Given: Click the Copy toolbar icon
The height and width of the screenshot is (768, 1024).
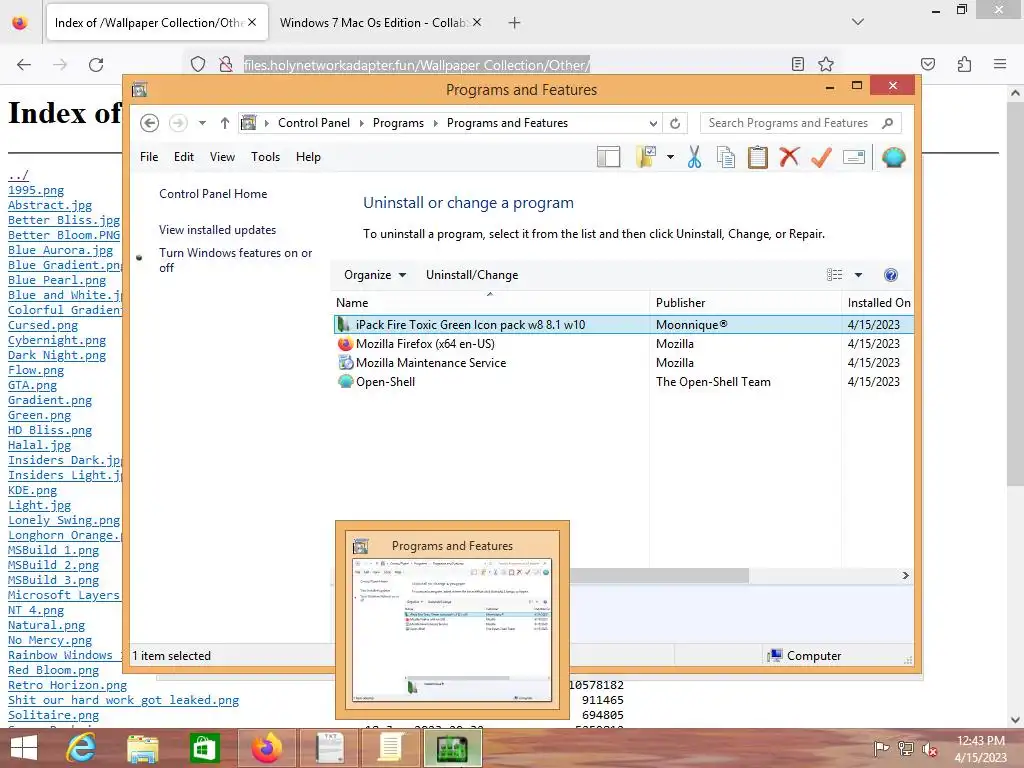Looking at the screenshot, I should (x=726, y=157).
